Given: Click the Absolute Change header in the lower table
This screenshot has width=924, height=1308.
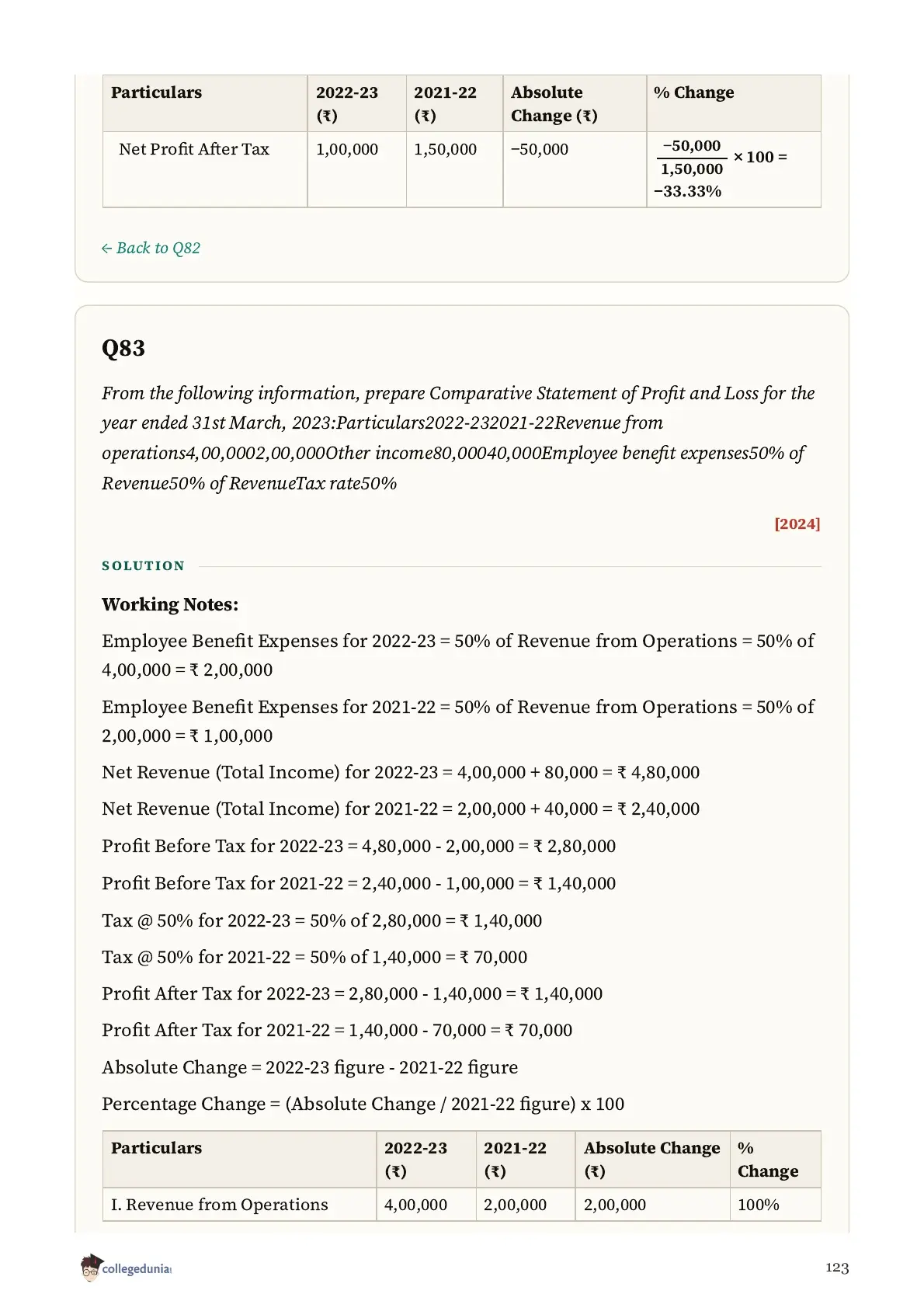Looking at the screenshot, I should pyautogui.click(x=652, y=1159).
